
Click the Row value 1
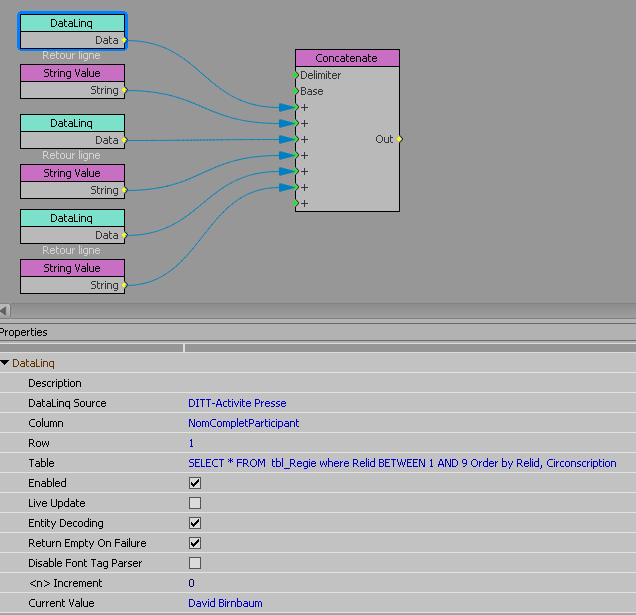tap(191, 443)
